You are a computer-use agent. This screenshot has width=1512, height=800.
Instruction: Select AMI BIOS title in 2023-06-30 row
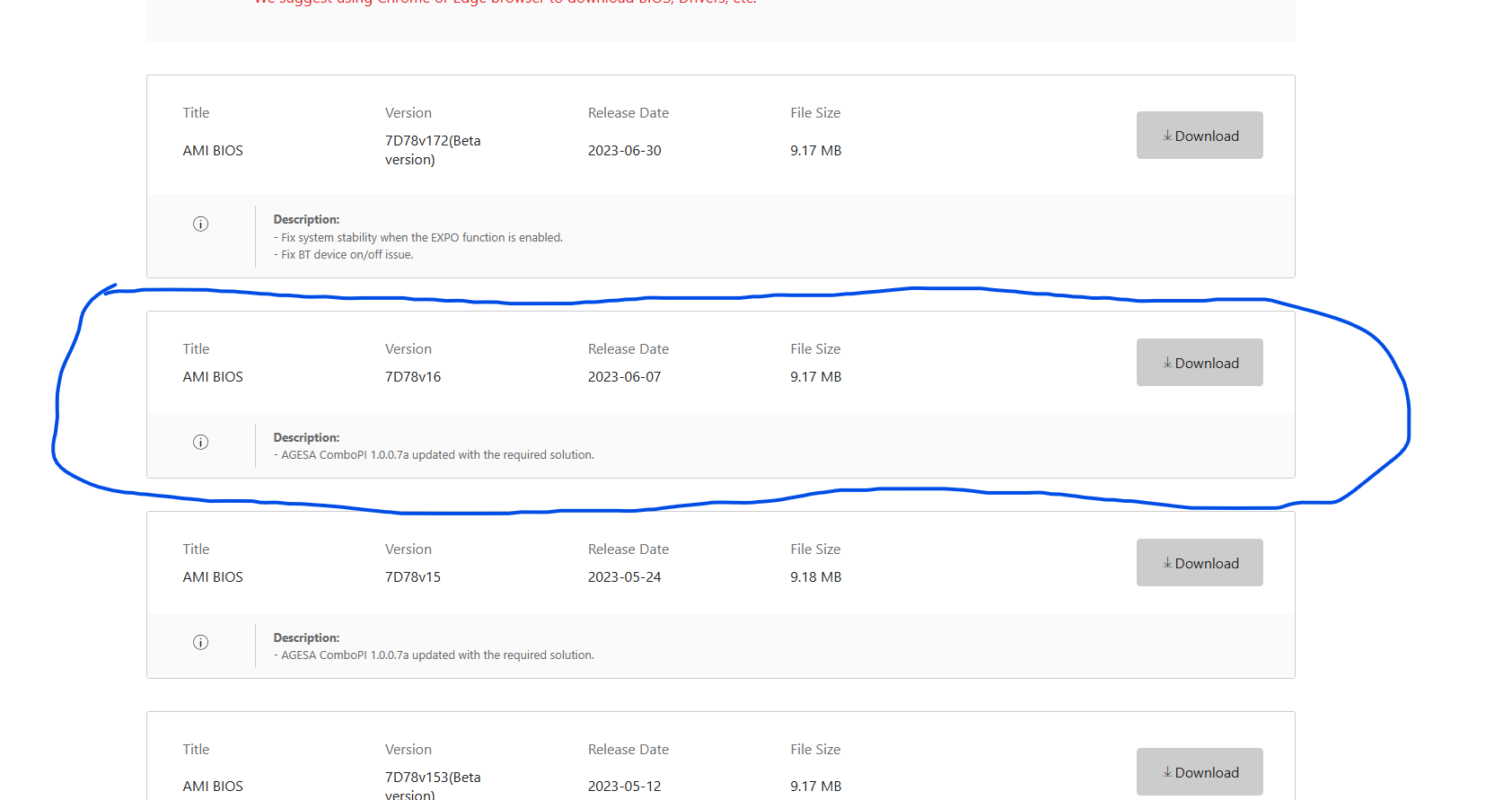point(213,151)
